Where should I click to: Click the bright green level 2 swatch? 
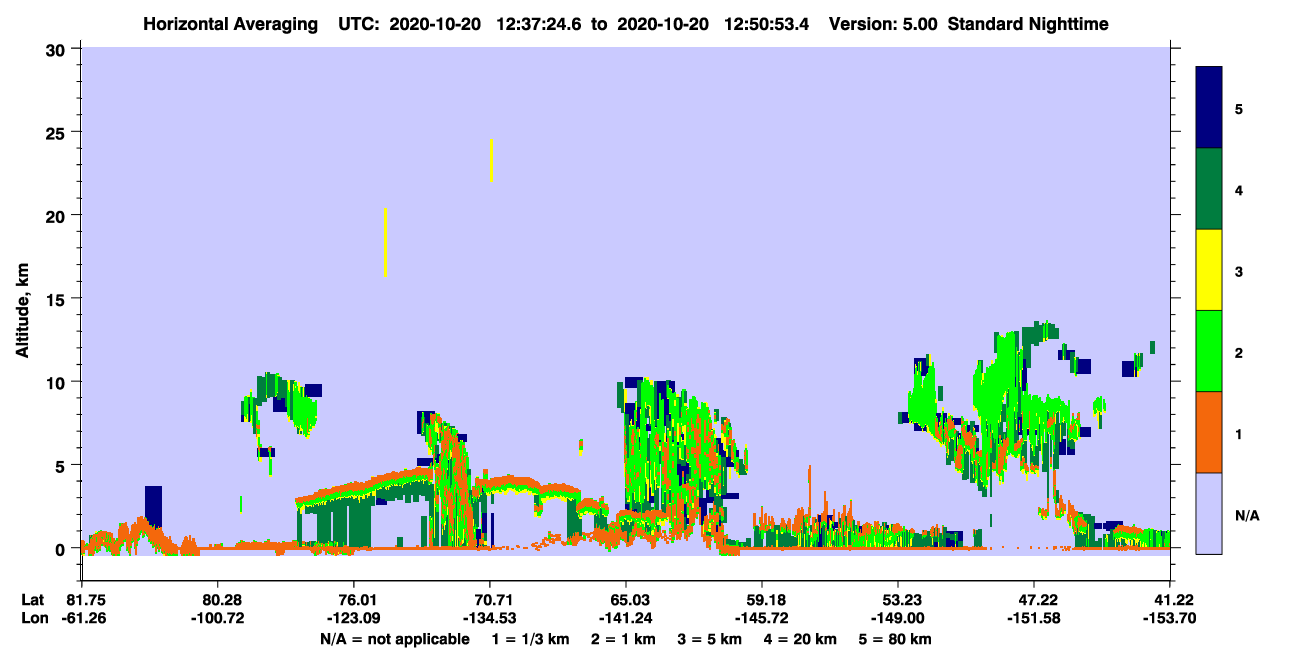coord(1209,351)
